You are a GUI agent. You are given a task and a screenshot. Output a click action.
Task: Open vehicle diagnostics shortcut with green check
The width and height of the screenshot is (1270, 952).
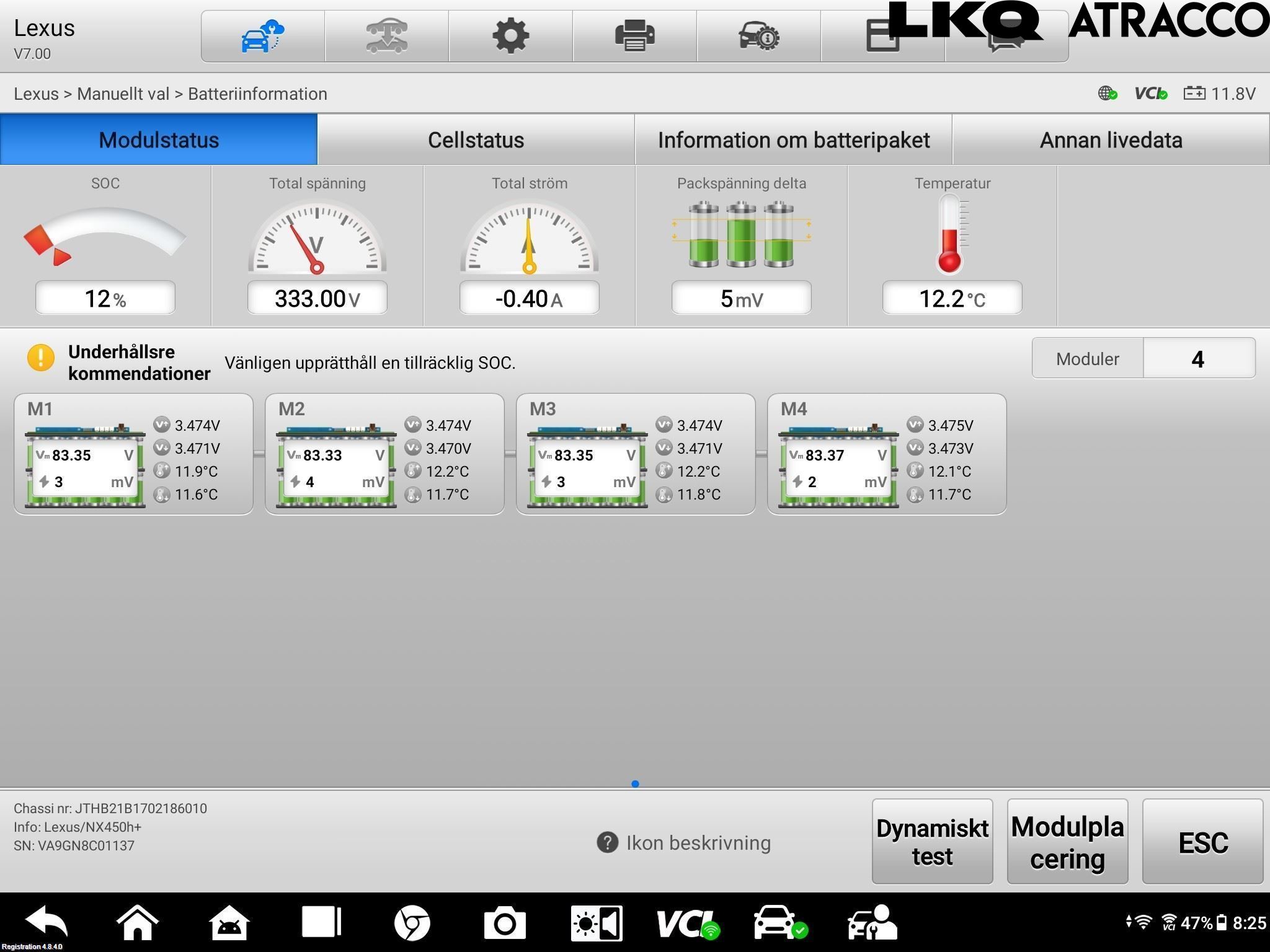pos(780,923)
